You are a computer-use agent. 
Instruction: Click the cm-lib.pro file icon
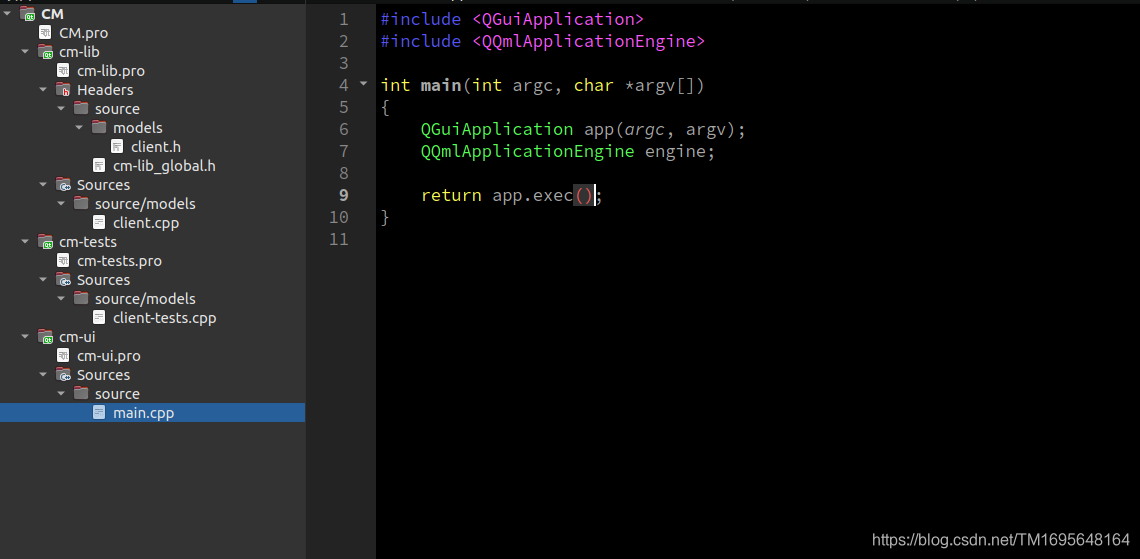tap(63, 71)
